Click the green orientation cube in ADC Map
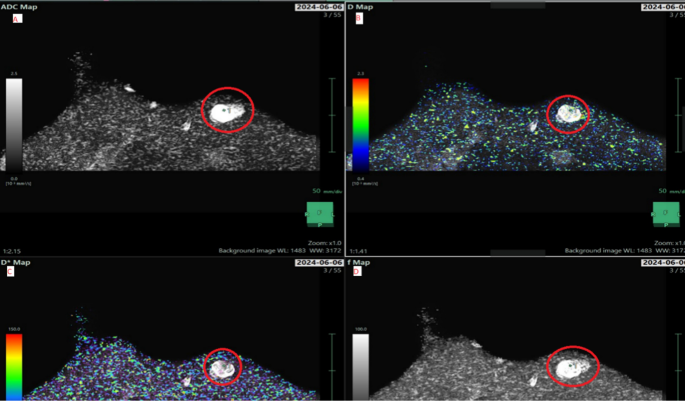This screenshot has width=685, height=401. pyautogui.click(x=320, y=215)
